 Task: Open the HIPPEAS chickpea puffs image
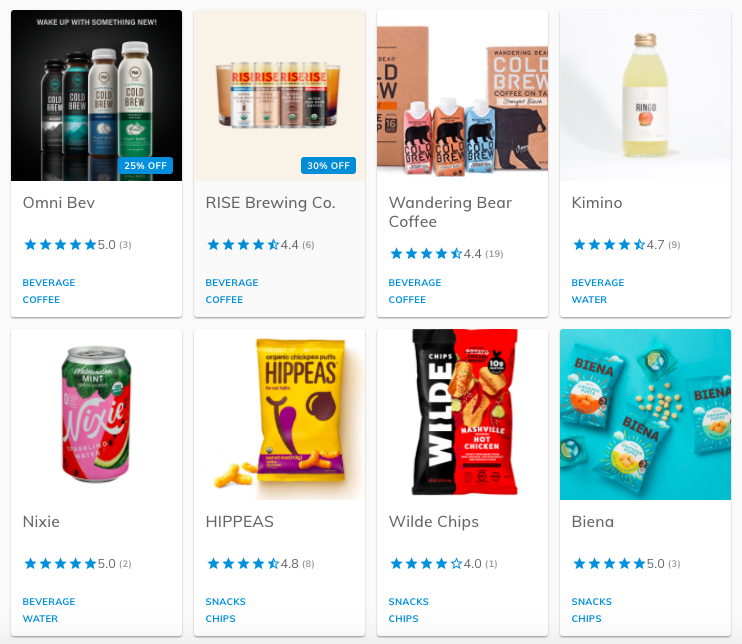coord(279,415)
